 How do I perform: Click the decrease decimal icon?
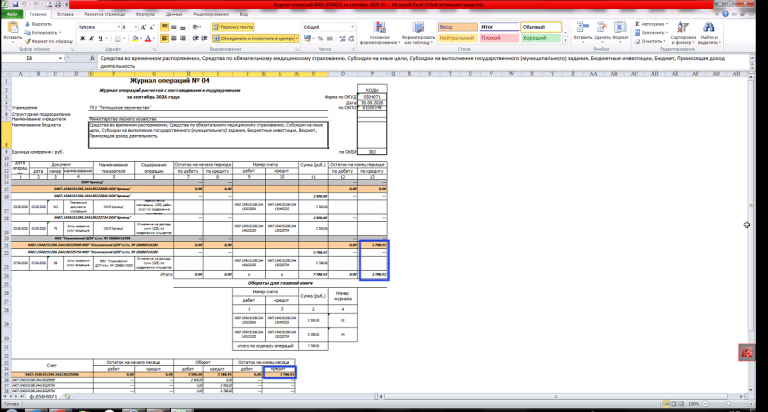351,38
